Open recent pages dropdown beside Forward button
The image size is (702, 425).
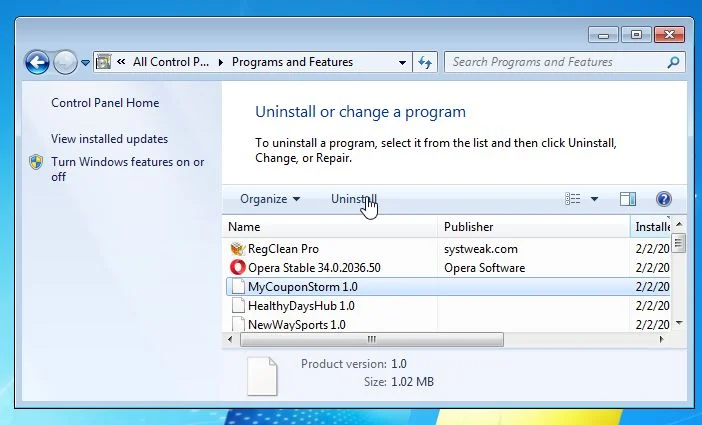tap(85, 63)
